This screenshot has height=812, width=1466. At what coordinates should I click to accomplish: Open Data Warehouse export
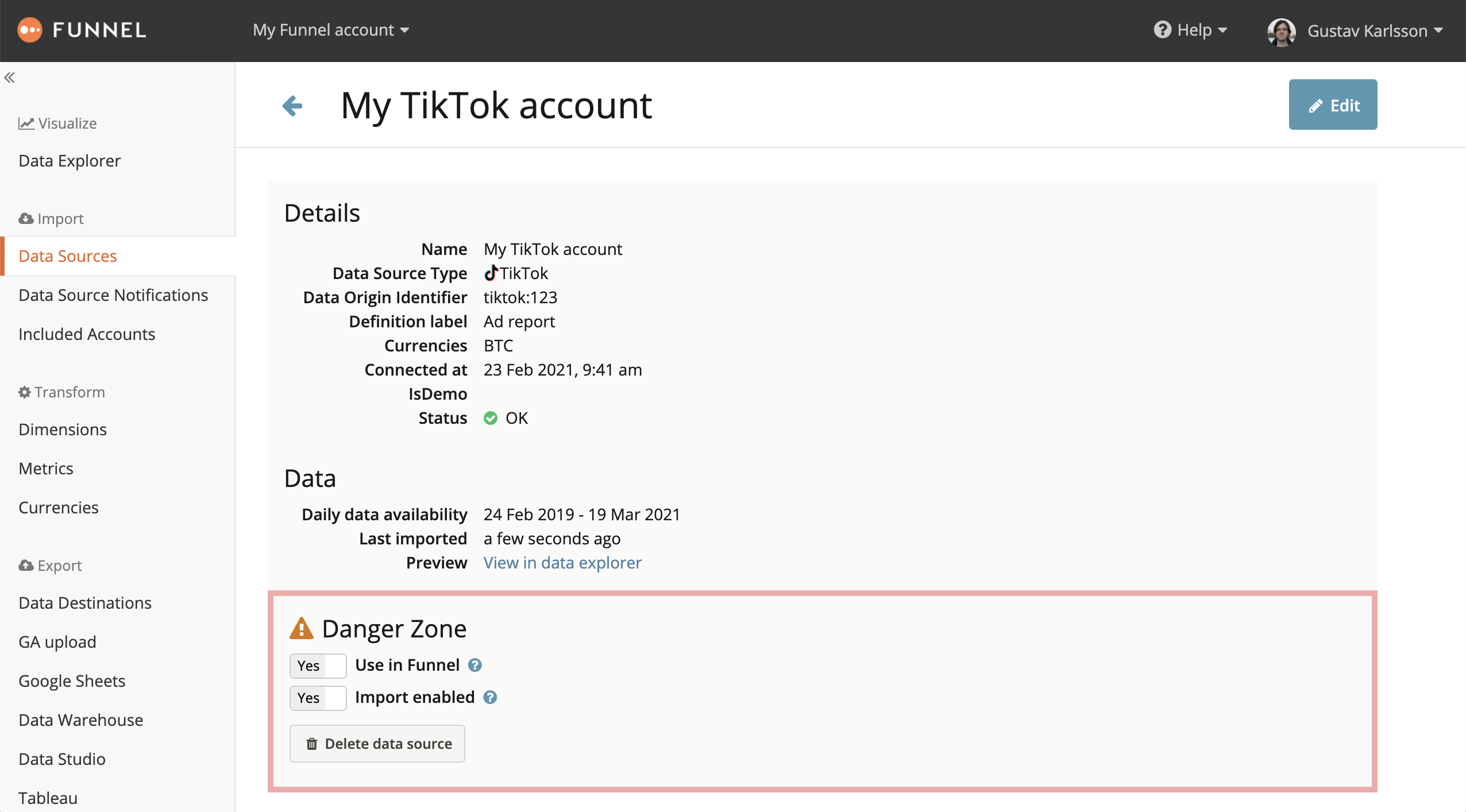click(81, 720)
